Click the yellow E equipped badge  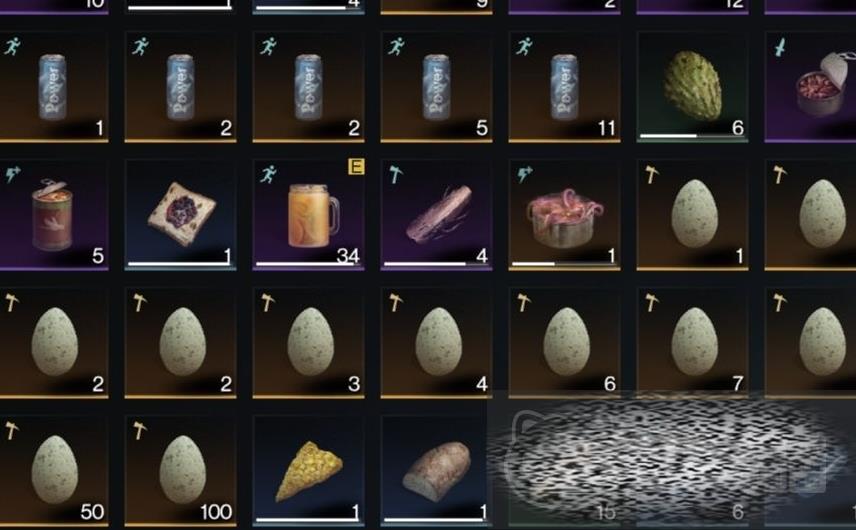tap(356, 166)
